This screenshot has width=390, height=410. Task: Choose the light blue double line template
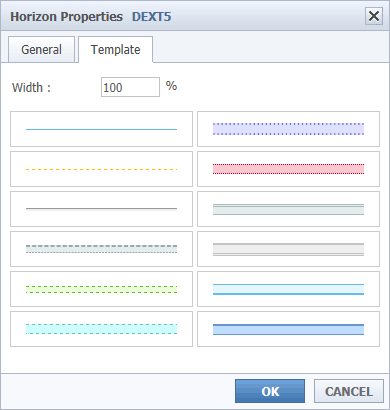click(x=288, y=289)
